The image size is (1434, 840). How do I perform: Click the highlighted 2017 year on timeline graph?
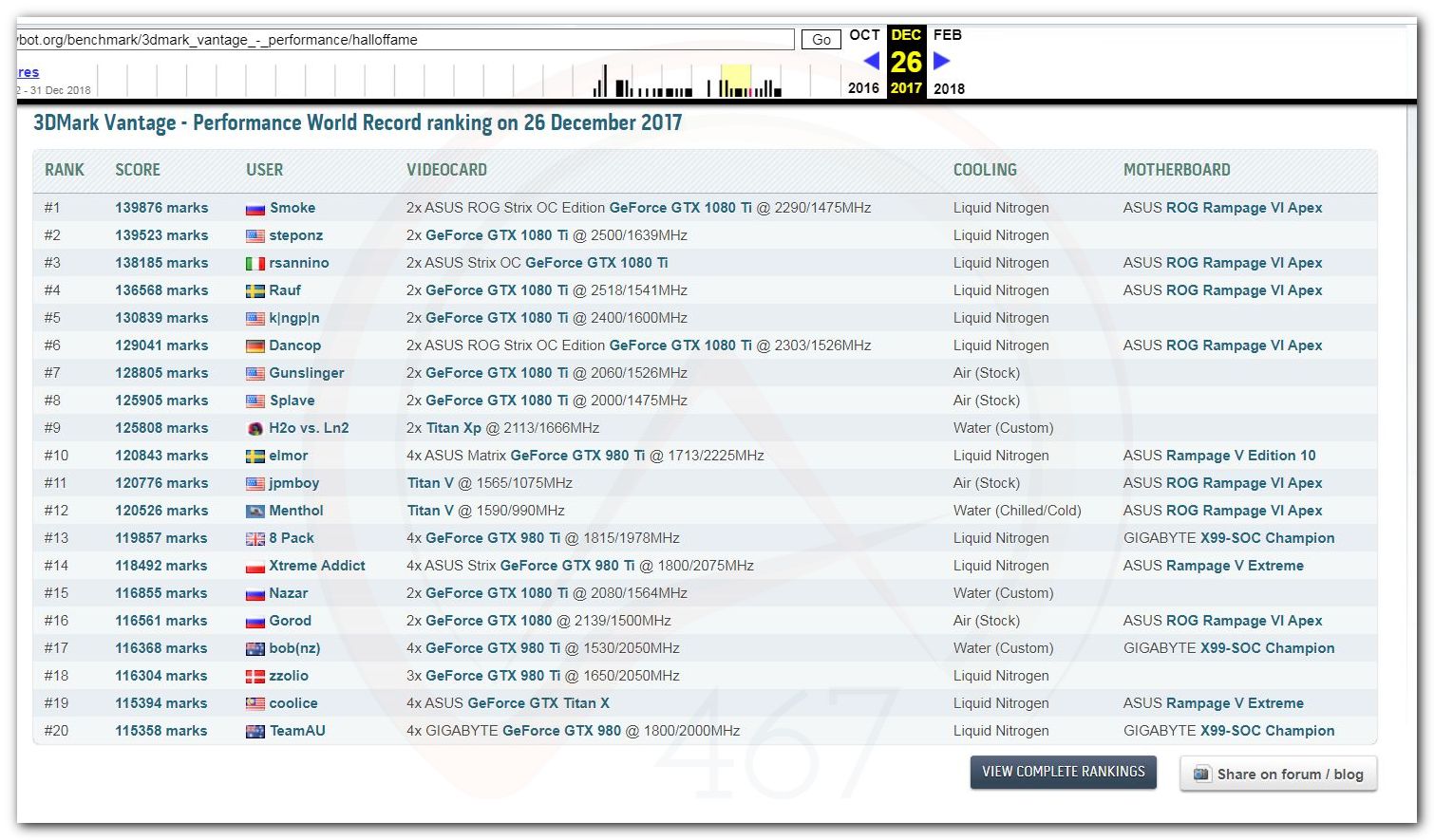pyautogui.click(x=735, y=81)
